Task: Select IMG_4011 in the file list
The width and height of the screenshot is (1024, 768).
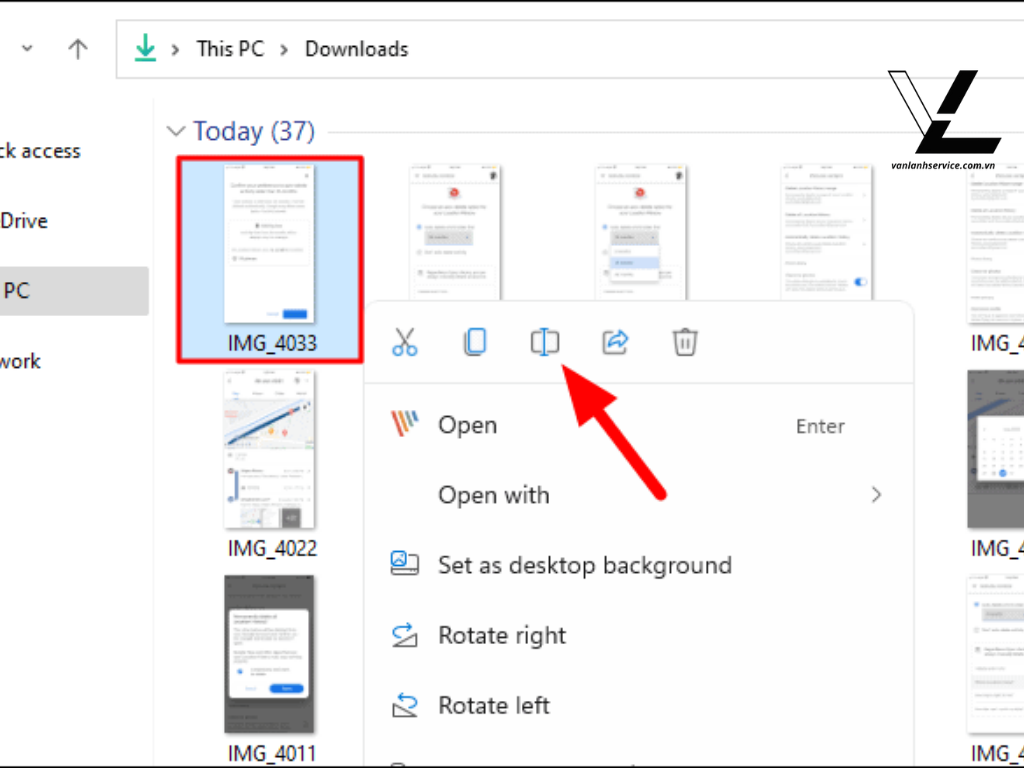Action: (x=269, y=653)
